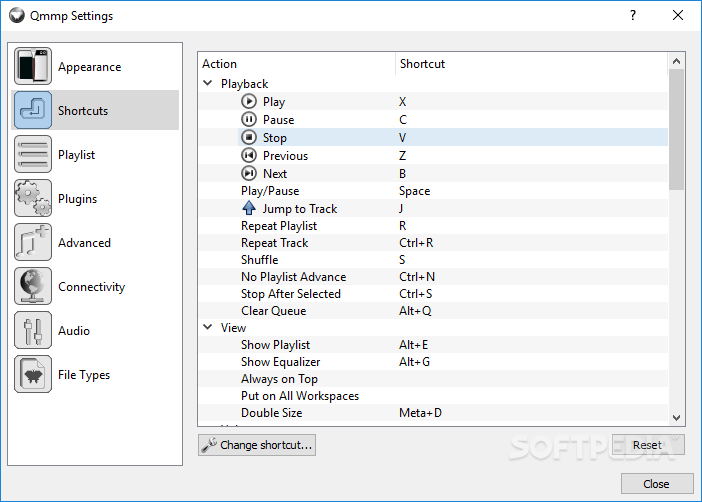This screenshot has width=702, height=502.
Task: Select the Double Size row
Action: [433, 413]
